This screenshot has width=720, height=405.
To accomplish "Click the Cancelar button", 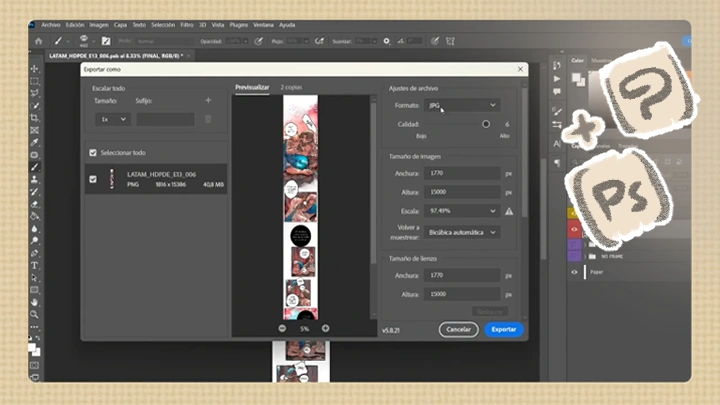I will [x=458, y=329].
